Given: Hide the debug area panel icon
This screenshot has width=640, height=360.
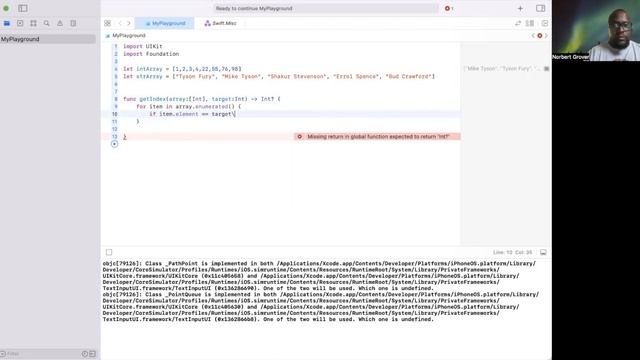Looking at the screenshot, I should [x=543, y=252].
